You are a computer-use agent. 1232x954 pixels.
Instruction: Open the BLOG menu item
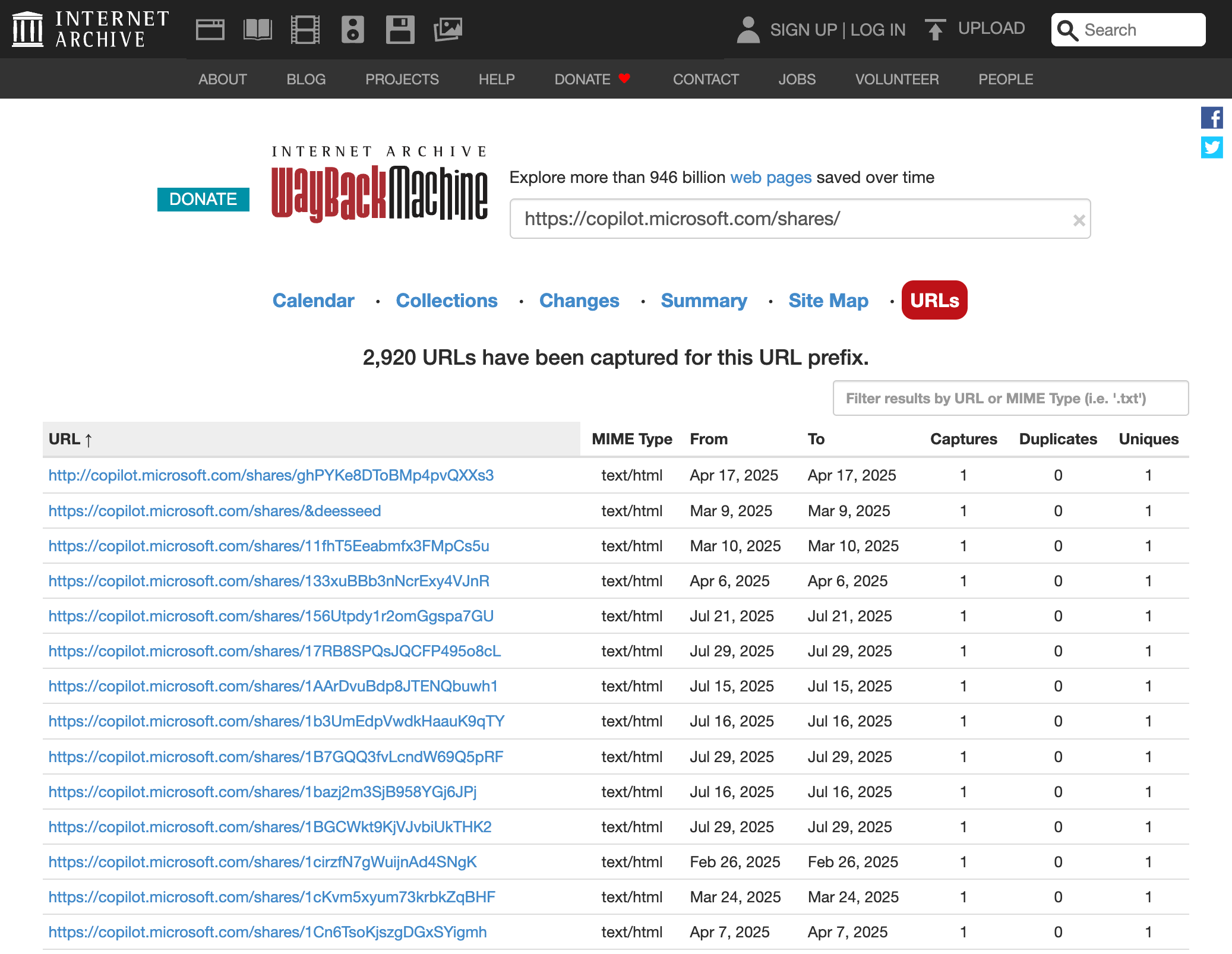(306, 79)
